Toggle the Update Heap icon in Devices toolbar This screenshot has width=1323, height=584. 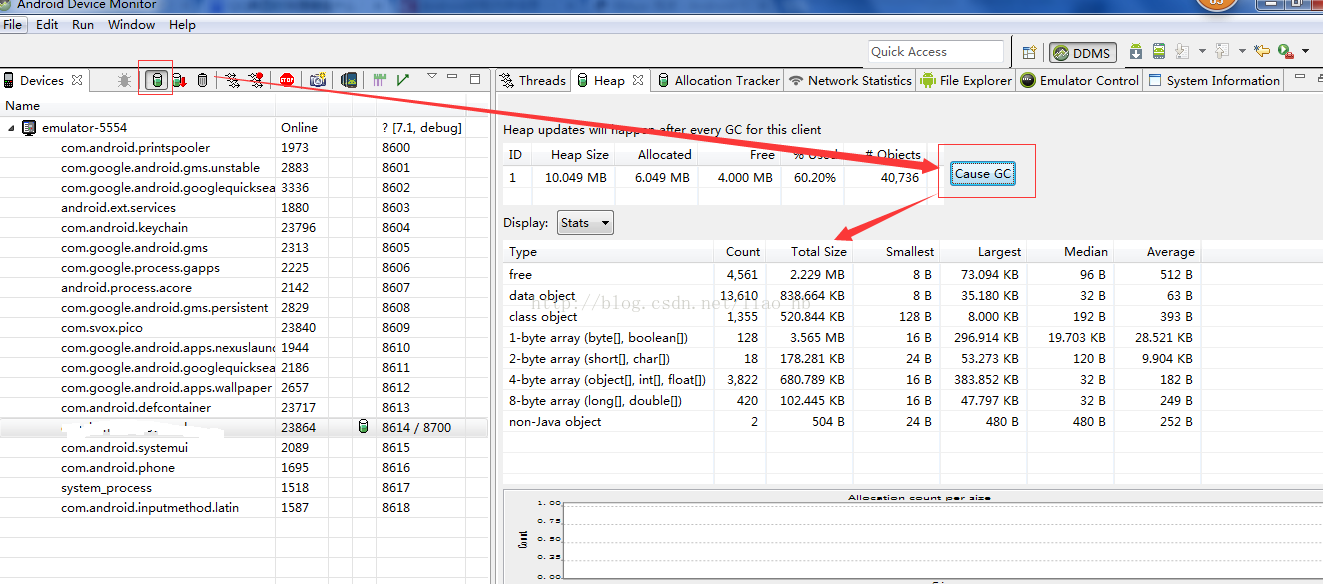coord(156,80)
